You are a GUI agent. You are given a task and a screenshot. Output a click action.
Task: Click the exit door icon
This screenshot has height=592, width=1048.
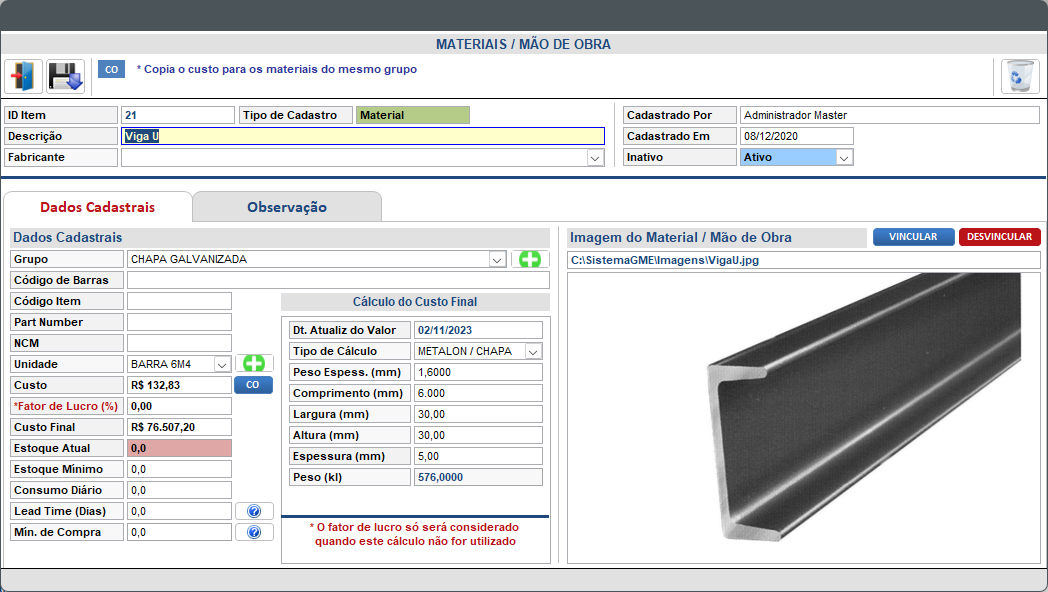point(23,76)
